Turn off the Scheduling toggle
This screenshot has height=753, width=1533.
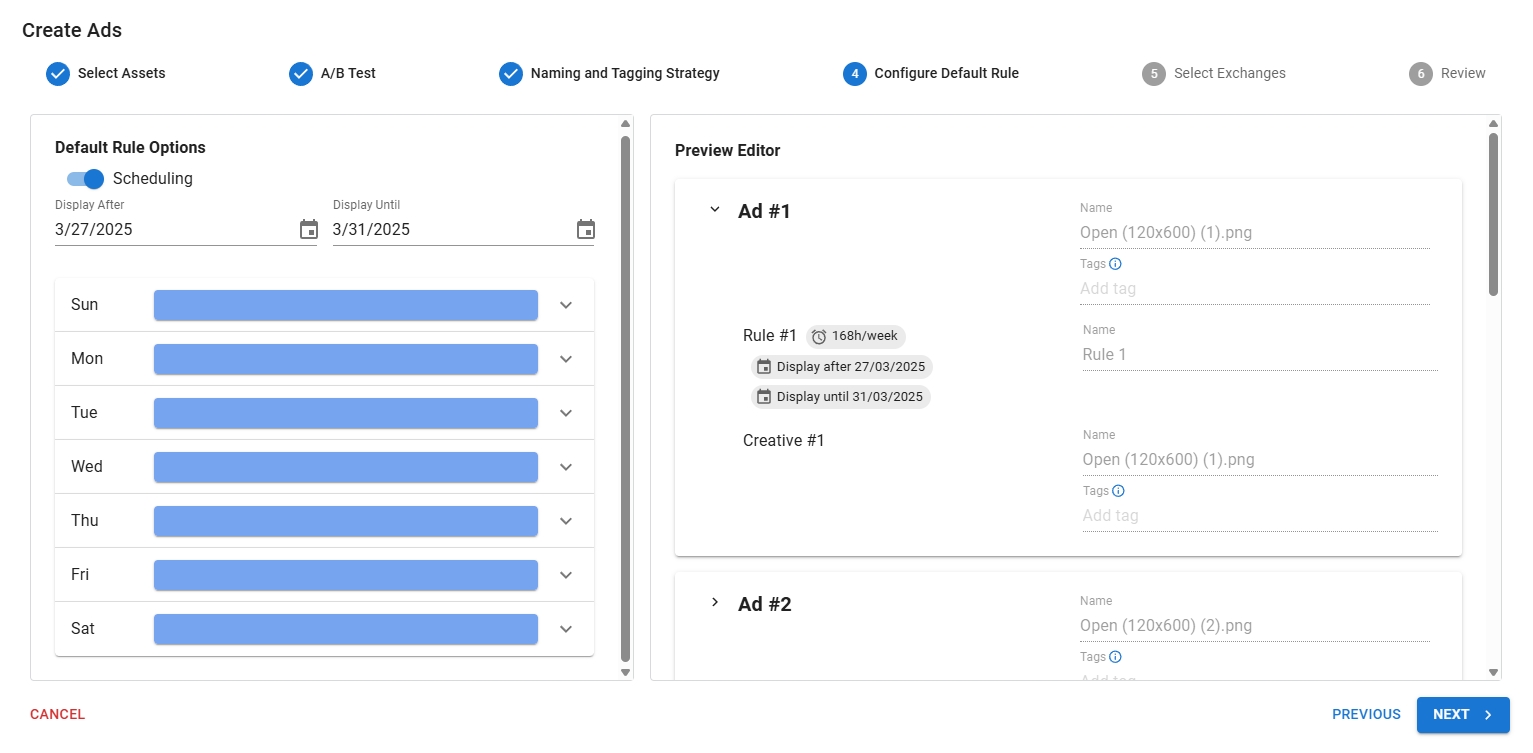point(85,179)
